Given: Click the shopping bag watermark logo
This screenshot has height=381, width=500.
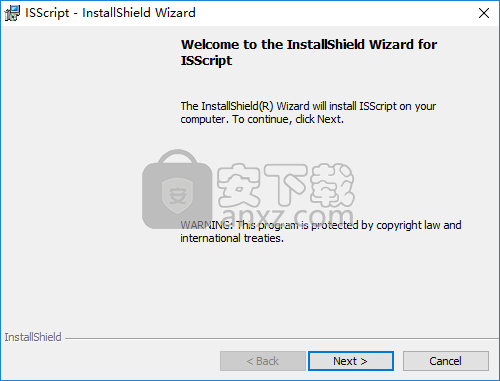Looking at the screenshot, I should (x=177, y=189).
